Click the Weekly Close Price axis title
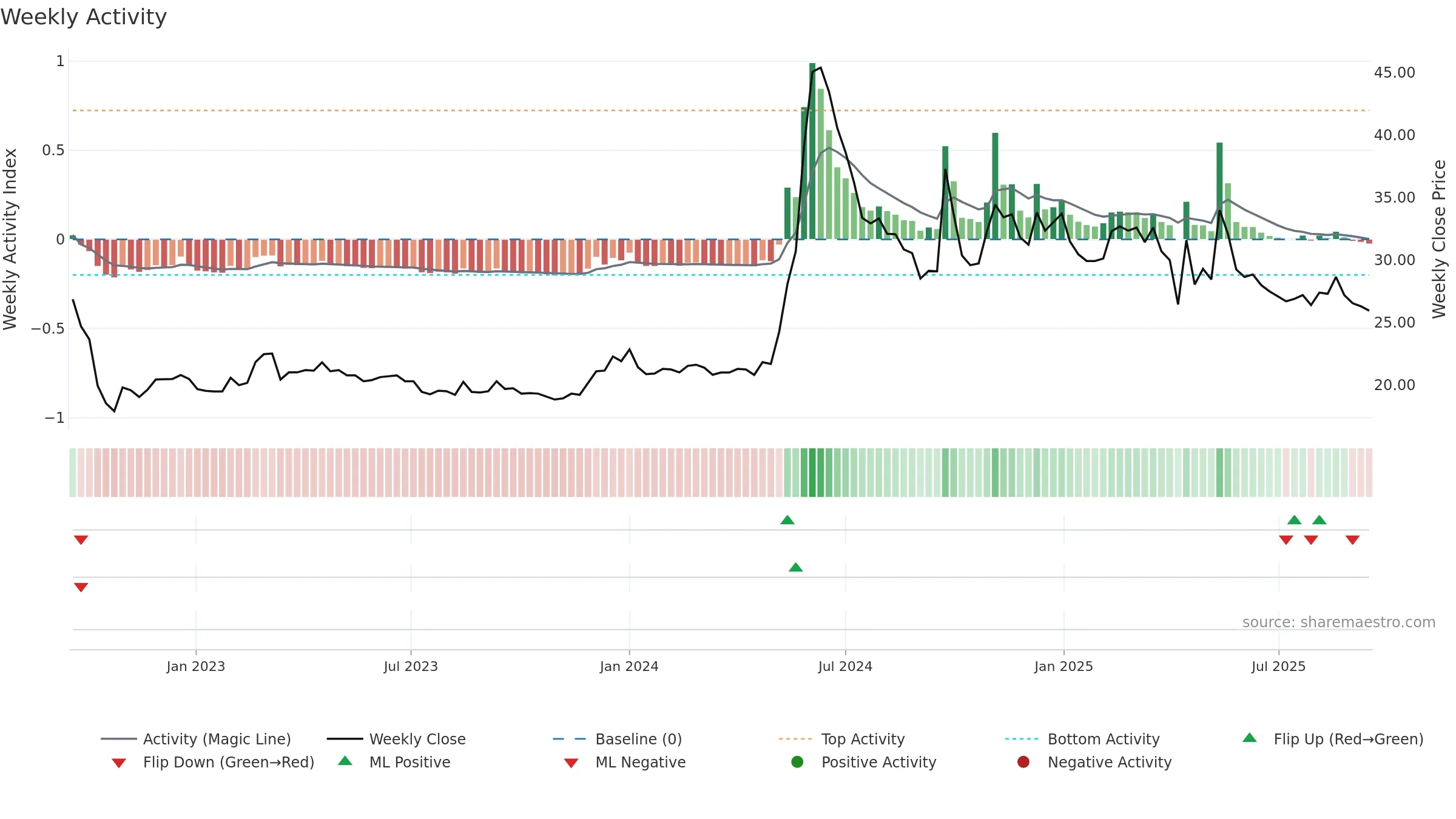The height and width of the screenshot is (819, 1456). tap(1439, 239)
